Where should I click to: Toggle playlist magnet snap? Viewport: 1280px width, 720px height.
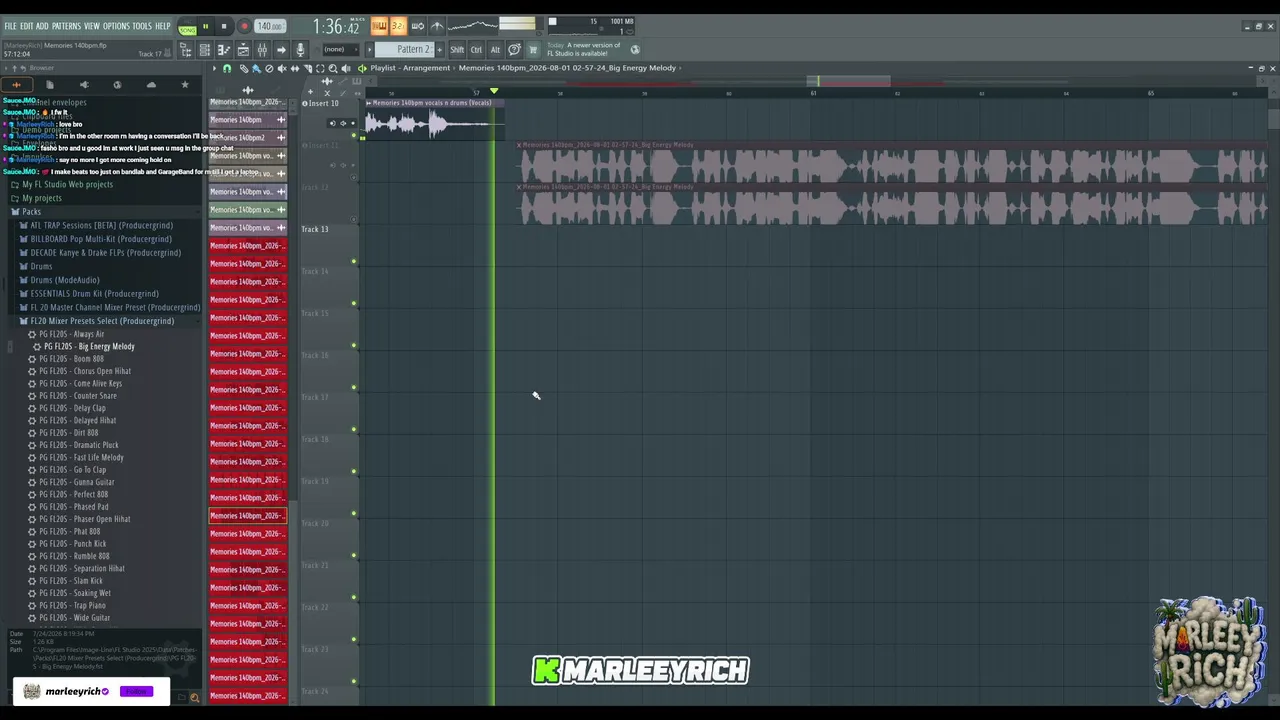(x=227, y=68)
